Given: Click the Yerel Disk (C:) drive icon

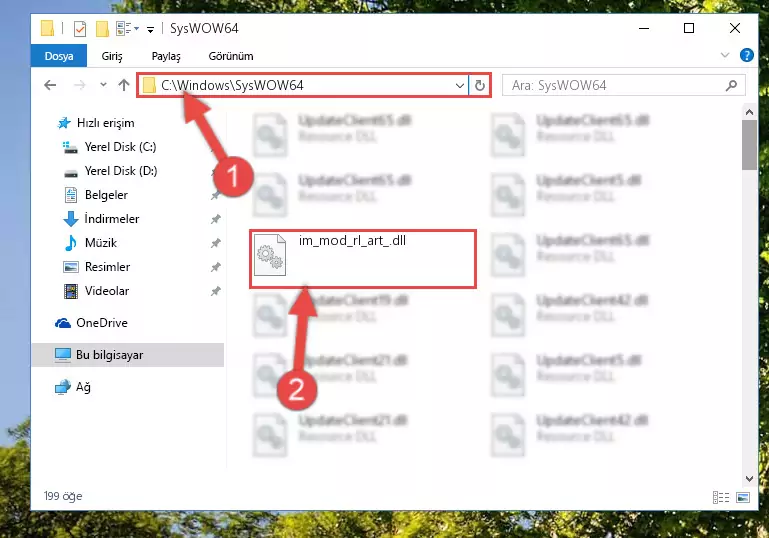Looking at the screenshot, I should point(70,147).
